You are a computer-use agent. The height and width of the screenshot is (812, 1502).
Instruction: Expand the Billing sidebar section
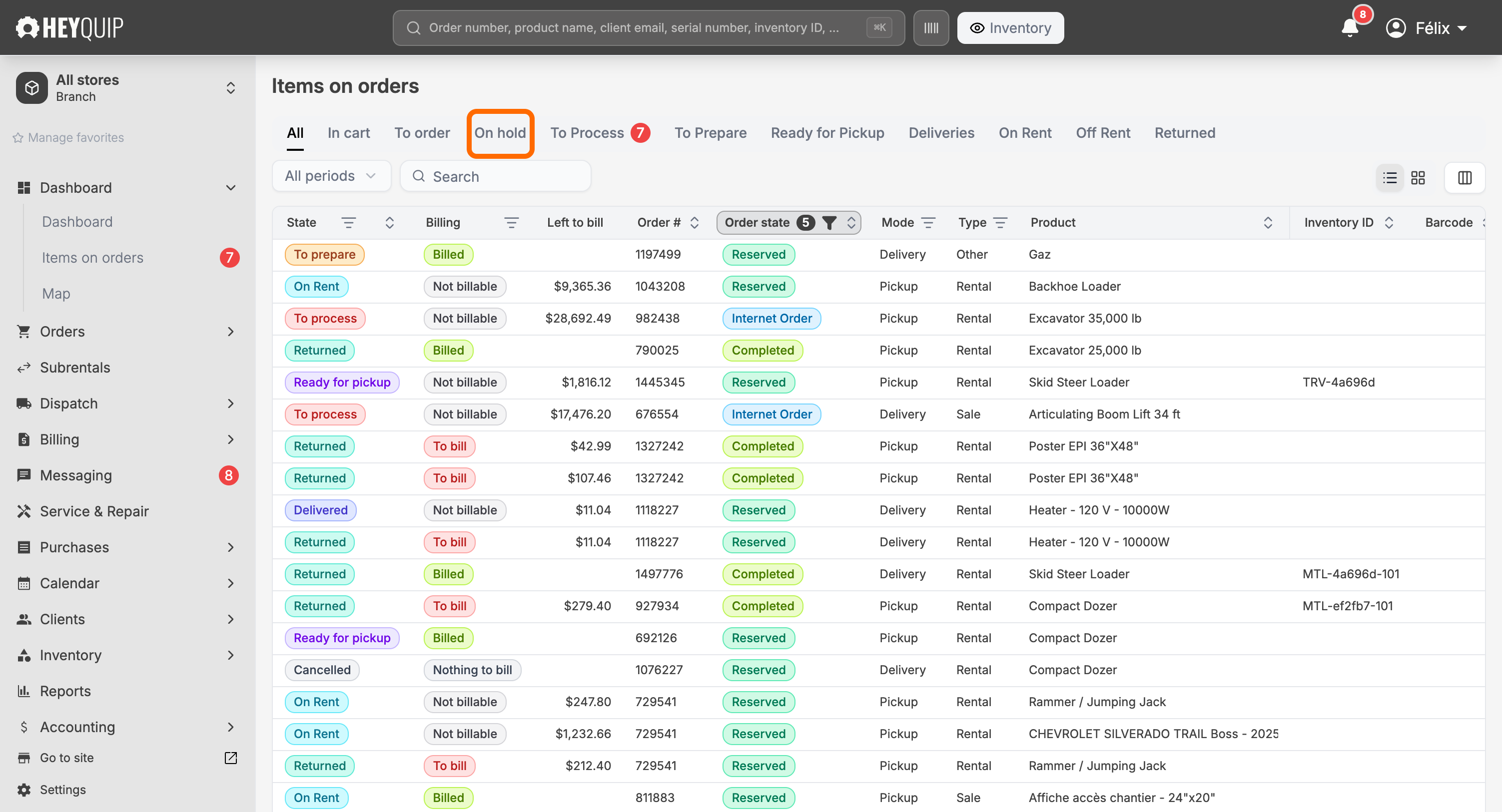point(230,439)
